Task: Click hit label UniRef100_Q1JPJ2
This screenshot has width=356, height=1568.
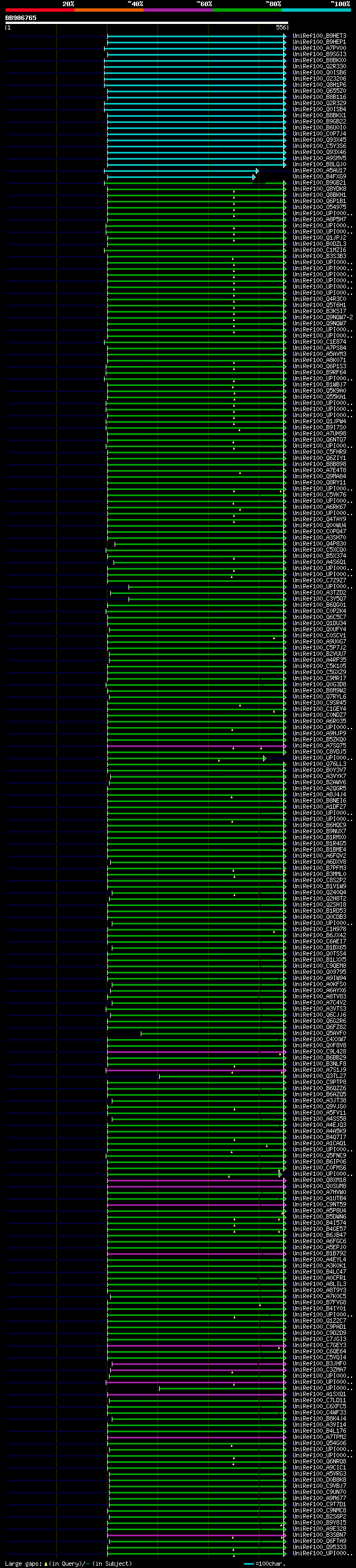Action: tap(319, 238)
